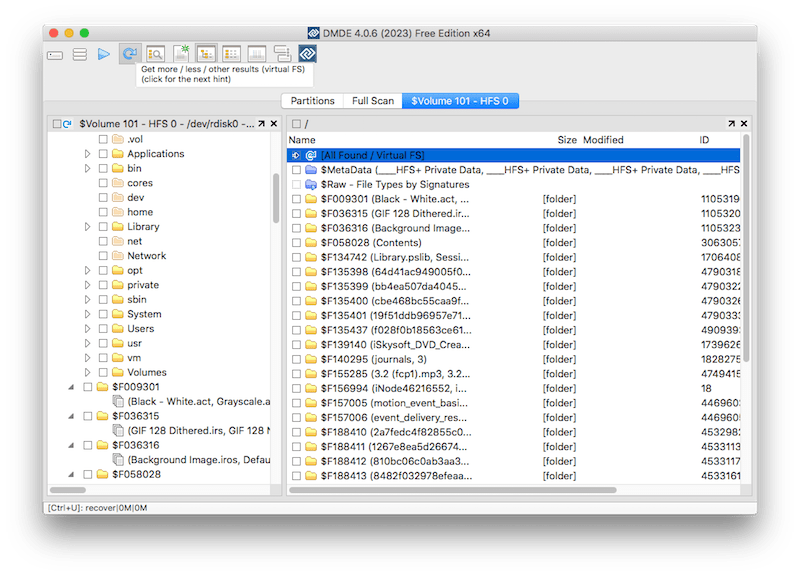This screenshot has width=800, height=576.
Task: Check the root checkbox in left panel header
Action: coord(57,123)
